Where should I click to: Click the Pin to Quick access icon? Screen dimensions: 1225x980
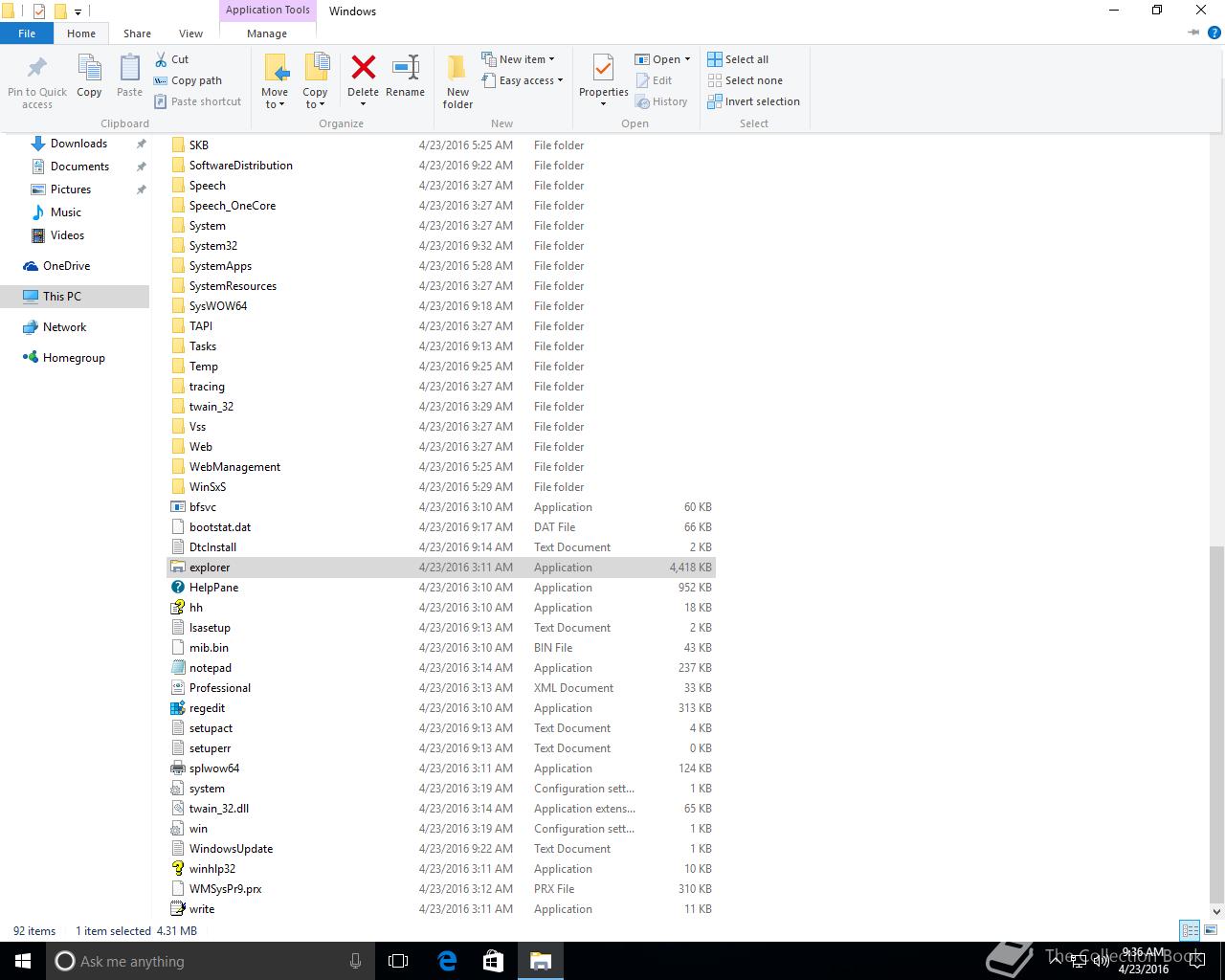pos(37,69)
